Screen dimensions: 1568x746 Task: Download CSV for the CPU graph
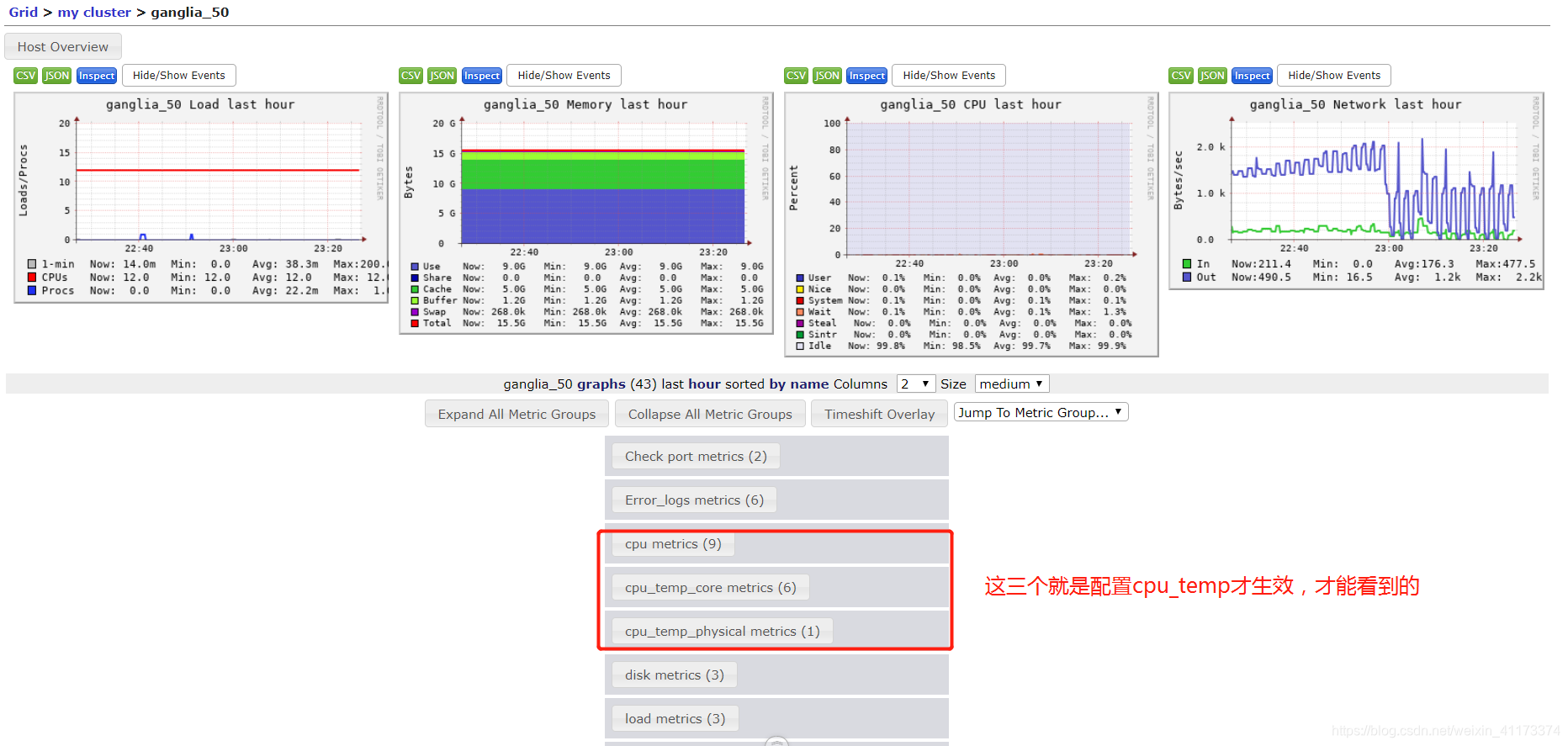coord(796,76)
